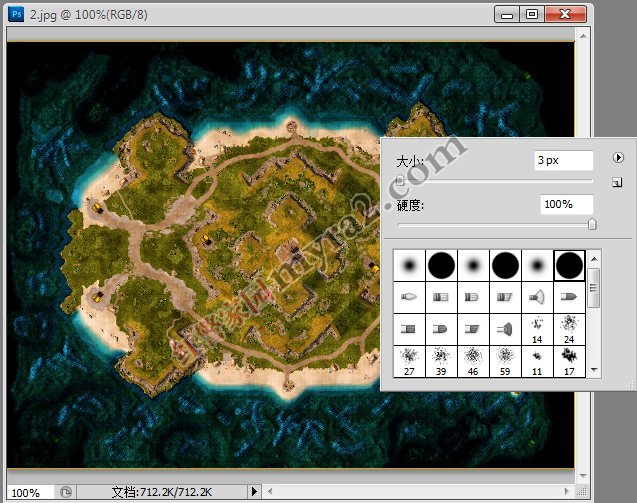The width and height of the screenshot is (637, 503).
Task: Click the document zoom field showing 100%
Action: click(x=30, y=493)
